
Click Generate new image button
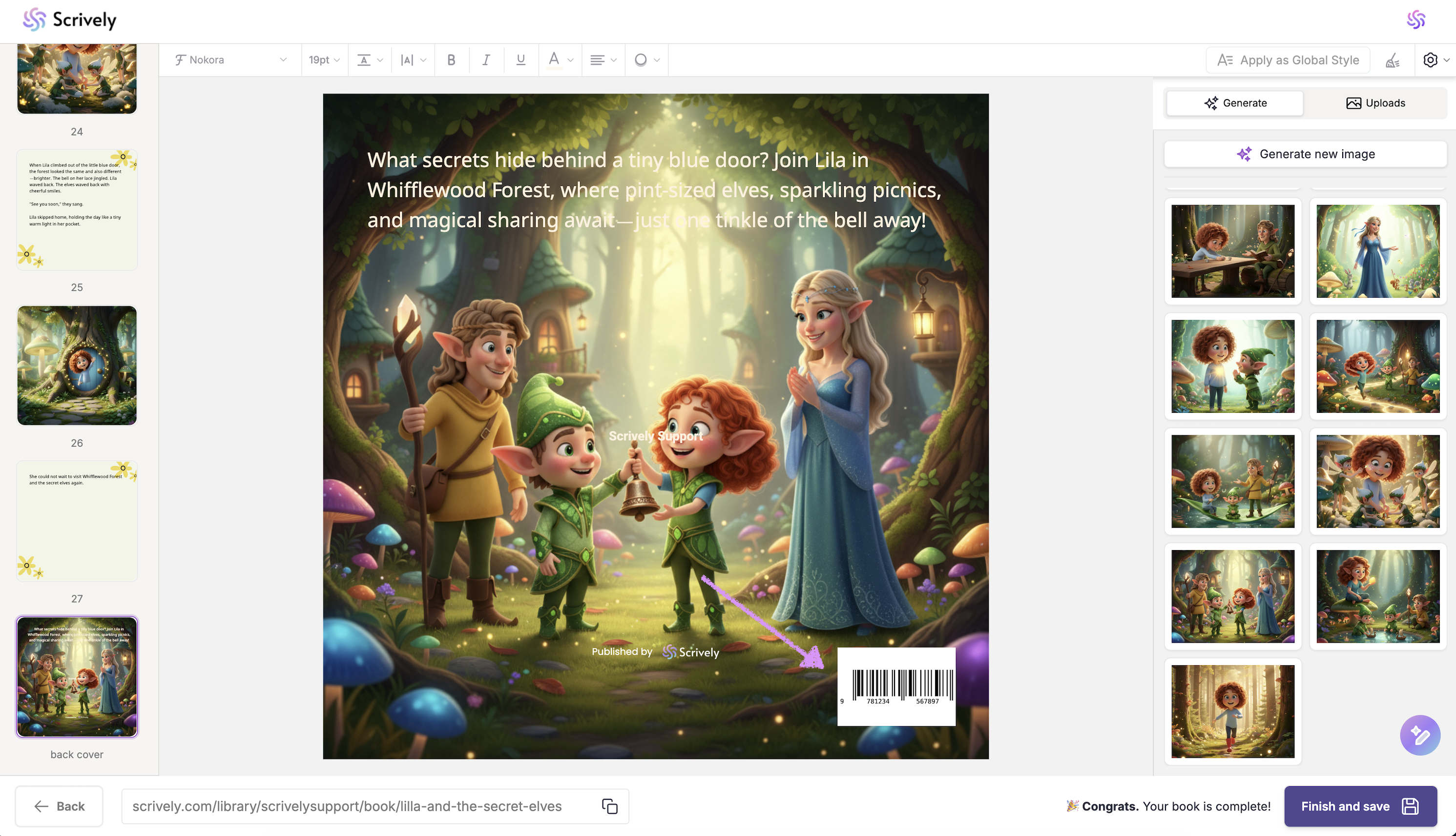point(1305,154)
